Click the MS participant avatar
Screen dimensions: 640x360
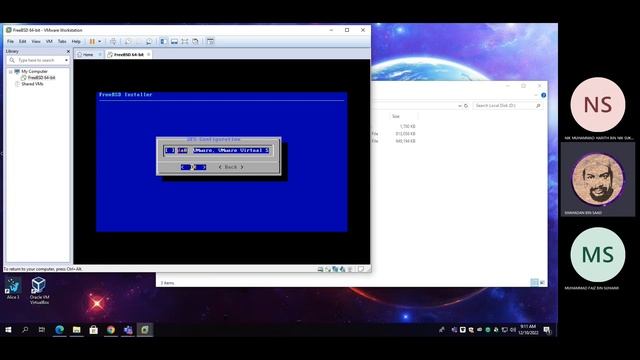(x=598, y=255)
